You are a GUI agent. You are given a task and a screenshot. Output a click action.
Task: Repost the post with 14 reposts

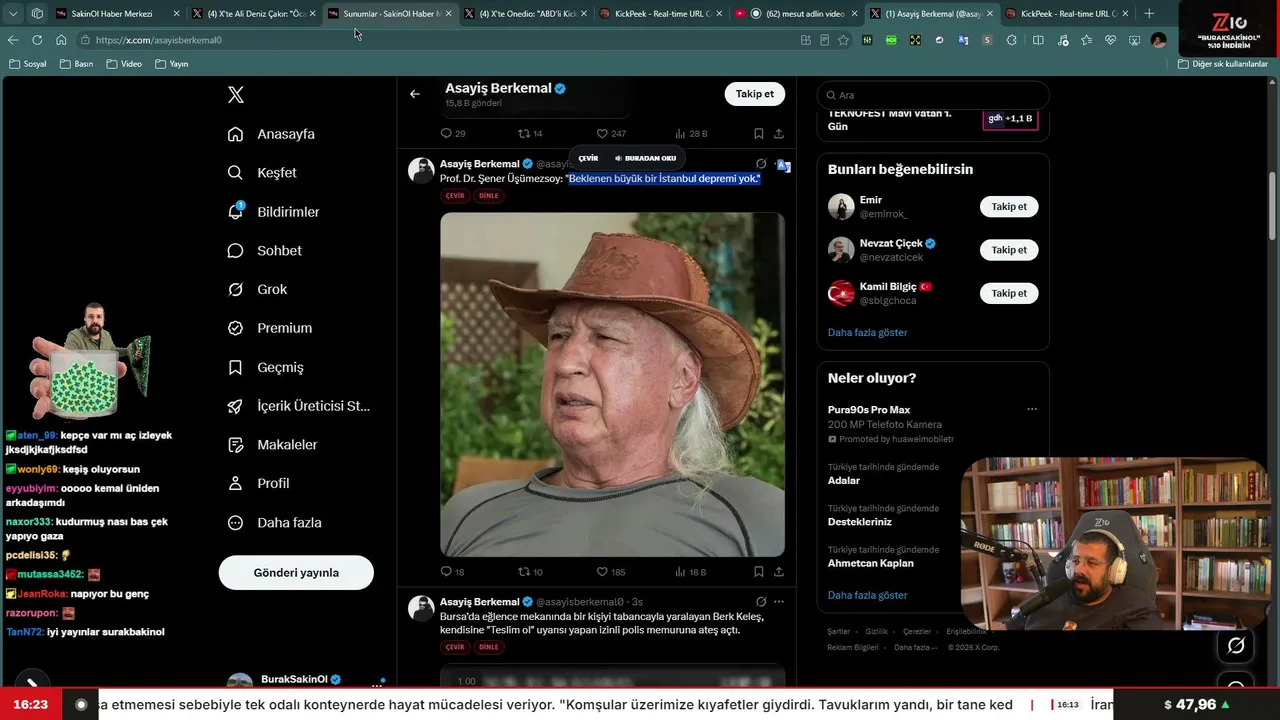(530, 133)
